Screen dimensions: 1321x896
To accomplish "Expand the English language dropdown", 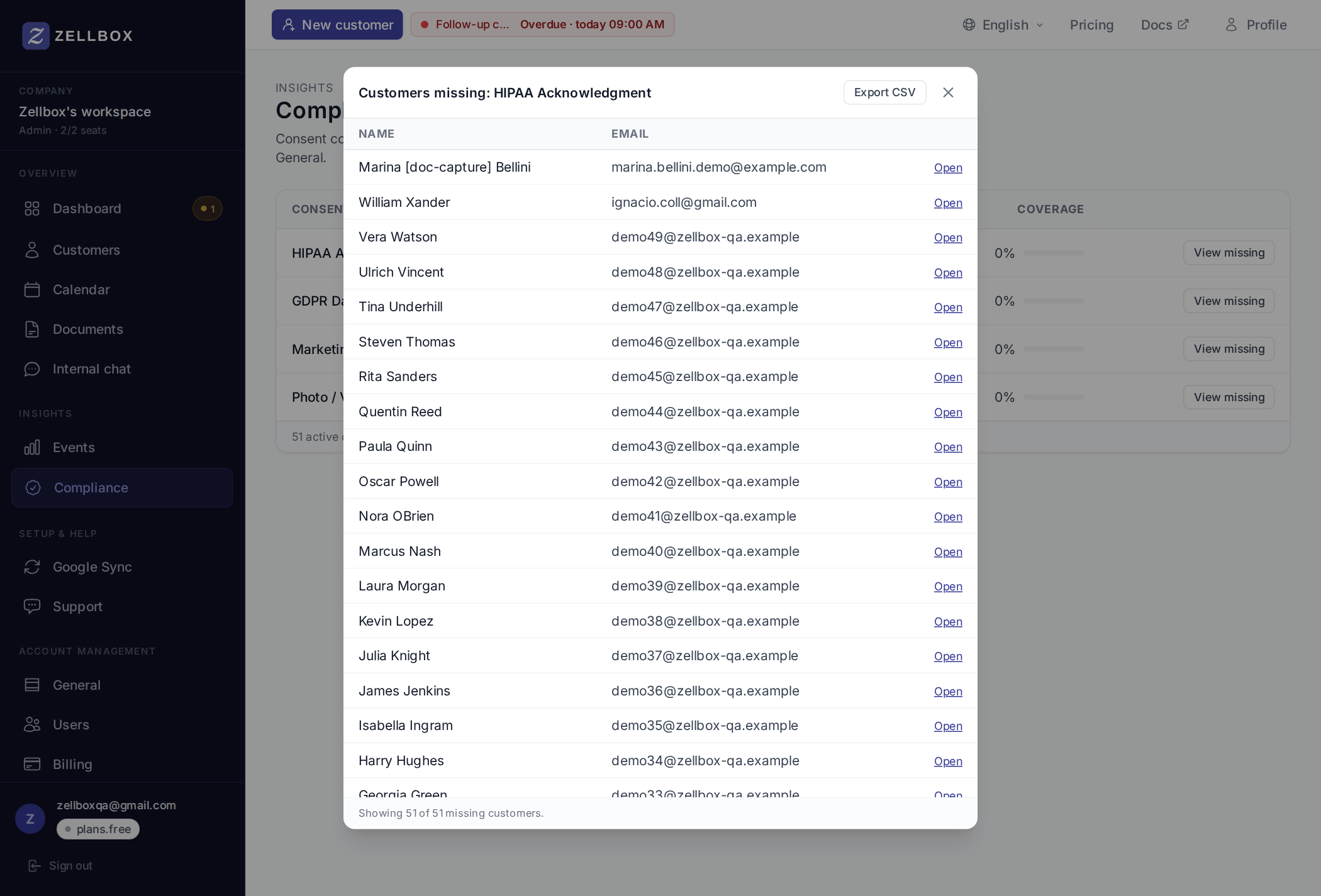I will coord(1003,25).
